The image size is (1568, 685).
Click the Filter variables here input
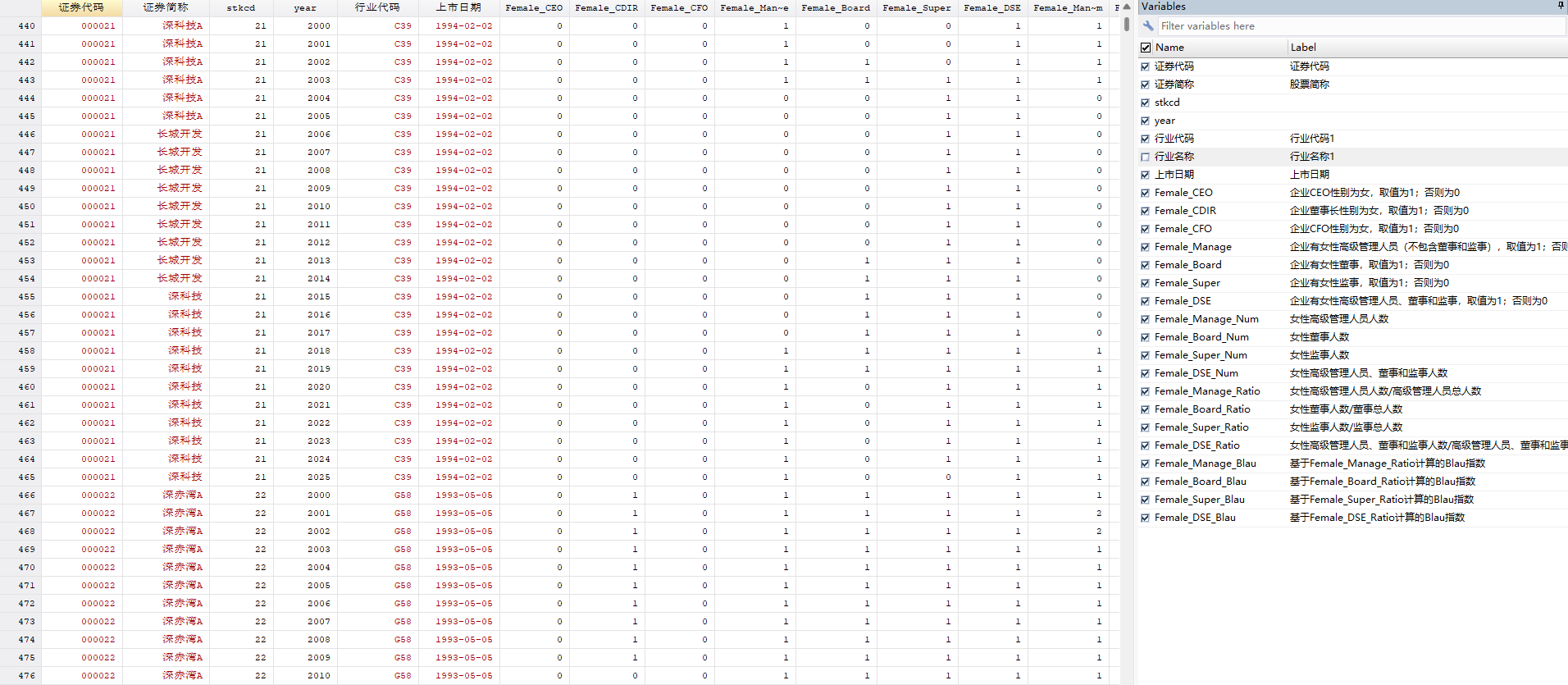[x=1361, y=26]
